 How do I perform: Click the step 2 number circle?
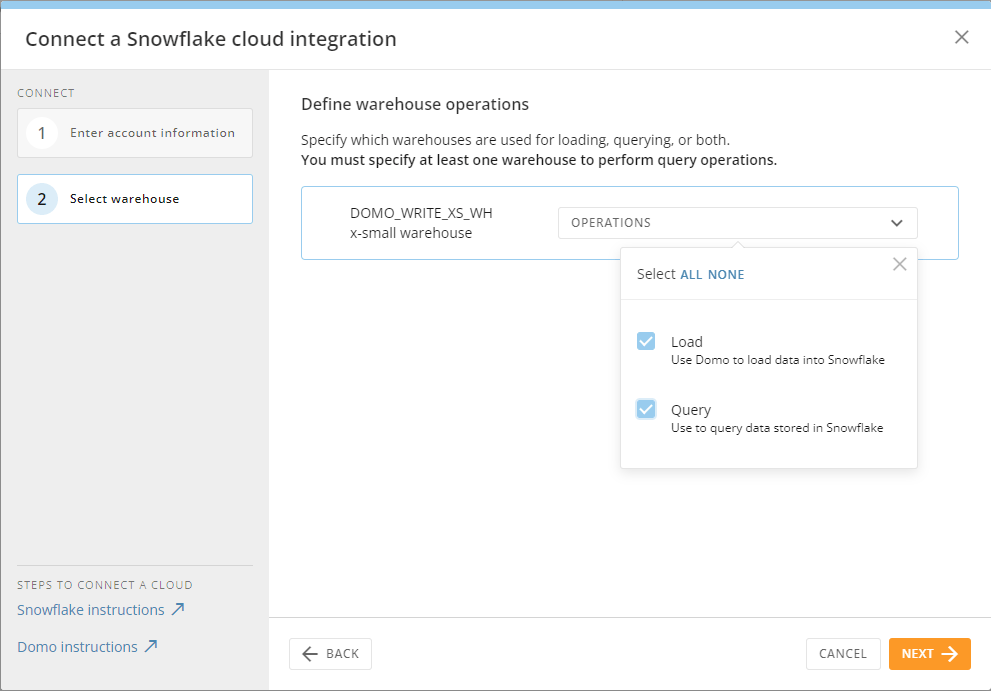42,199
